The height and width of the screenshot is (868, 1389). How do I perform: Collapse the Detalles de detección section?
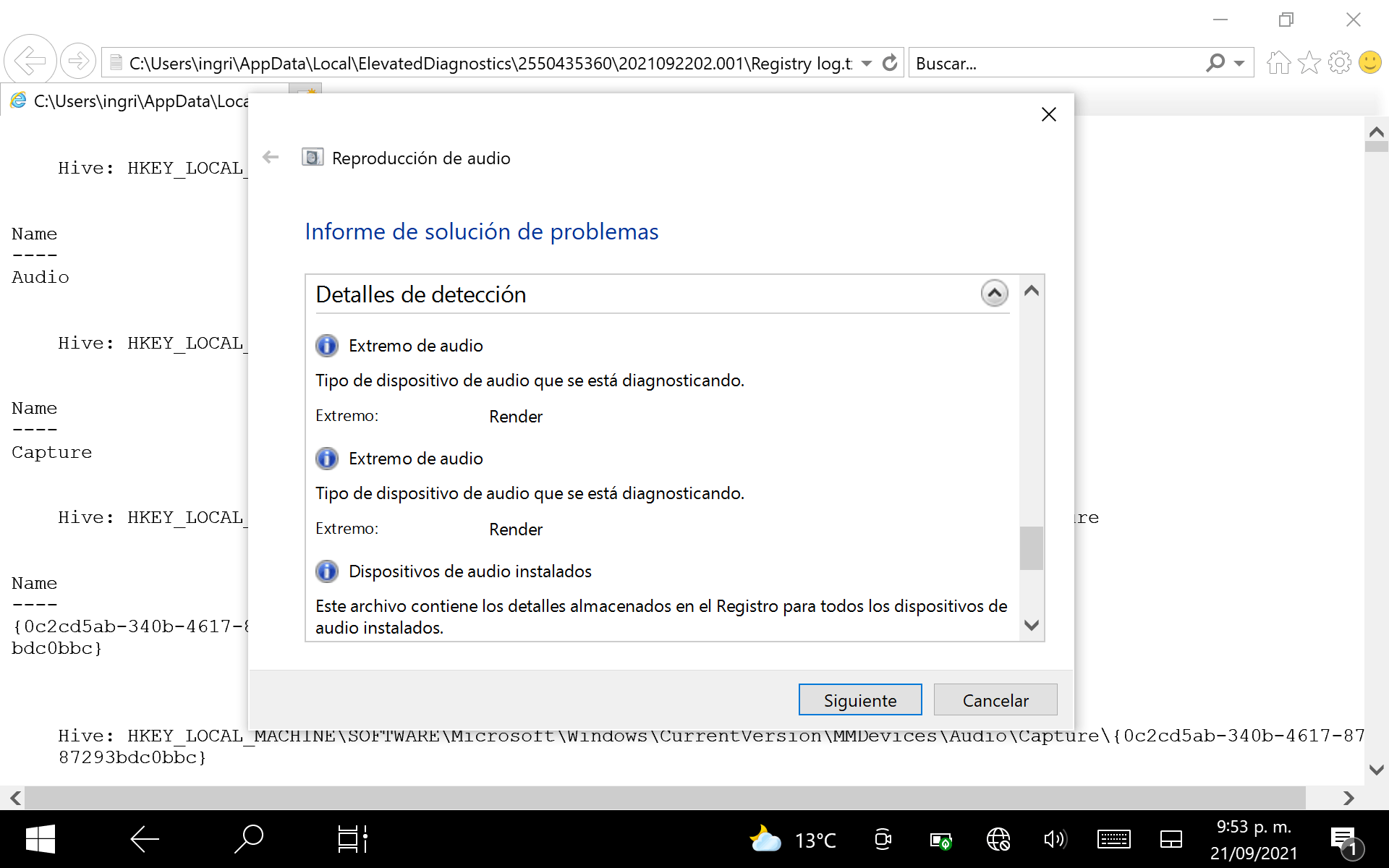coord(994,294)
